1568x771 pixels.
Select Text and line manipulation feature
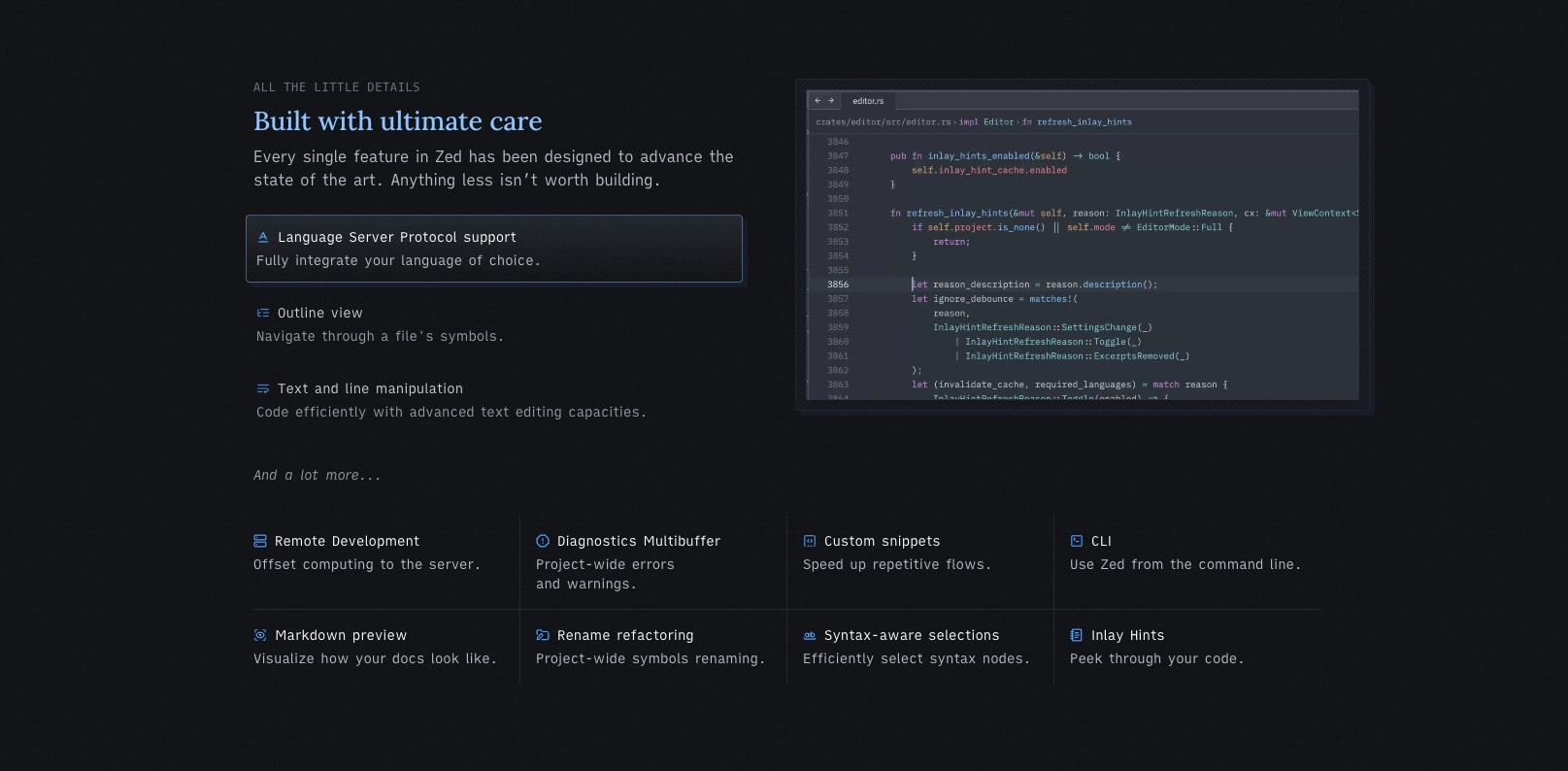click(494, 400)
